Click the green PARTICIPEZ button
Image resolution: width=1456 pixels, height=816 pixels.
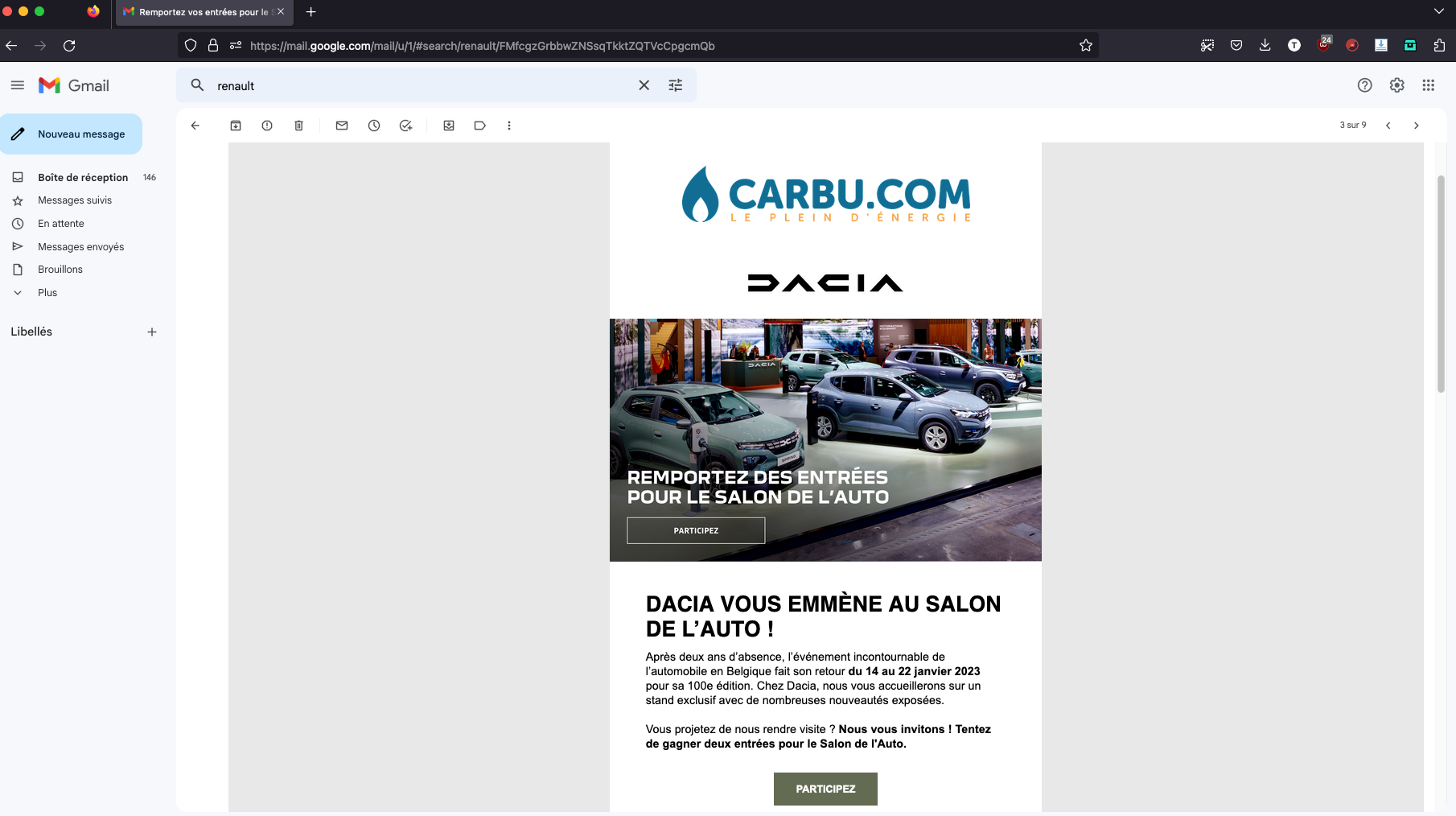coord(825,789)
